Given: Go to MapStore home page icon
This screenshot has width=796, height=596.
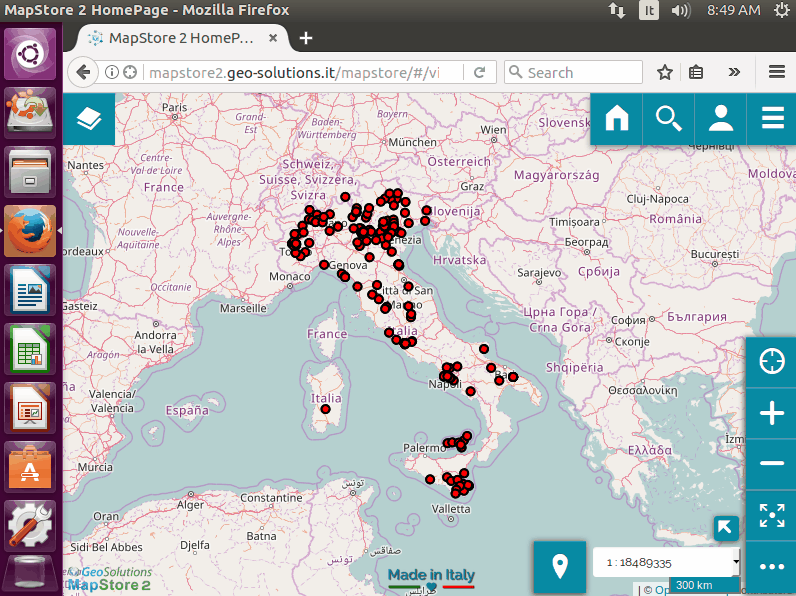Looking at the screenshot, I should coord(617,119).
